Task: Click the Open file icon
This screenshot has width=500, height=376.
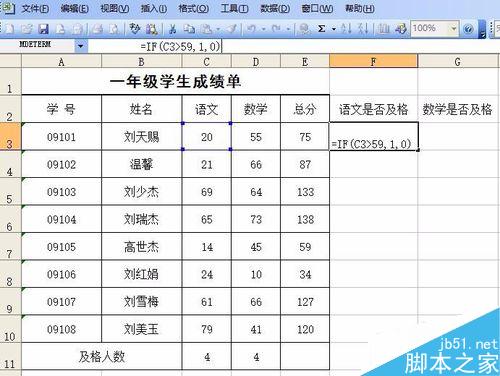Action: (26, 29)
